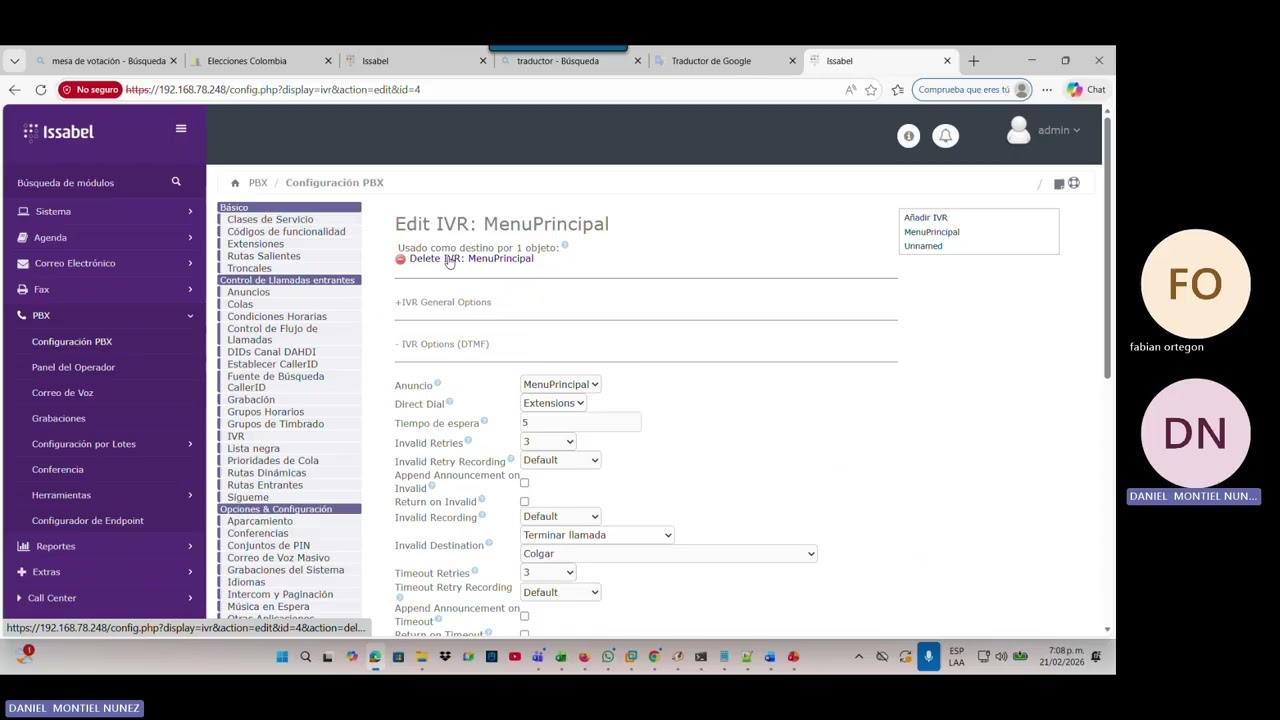Open the read aloud icon in address bar
This screenshot has height=720, width=1280.
[850, 90]
